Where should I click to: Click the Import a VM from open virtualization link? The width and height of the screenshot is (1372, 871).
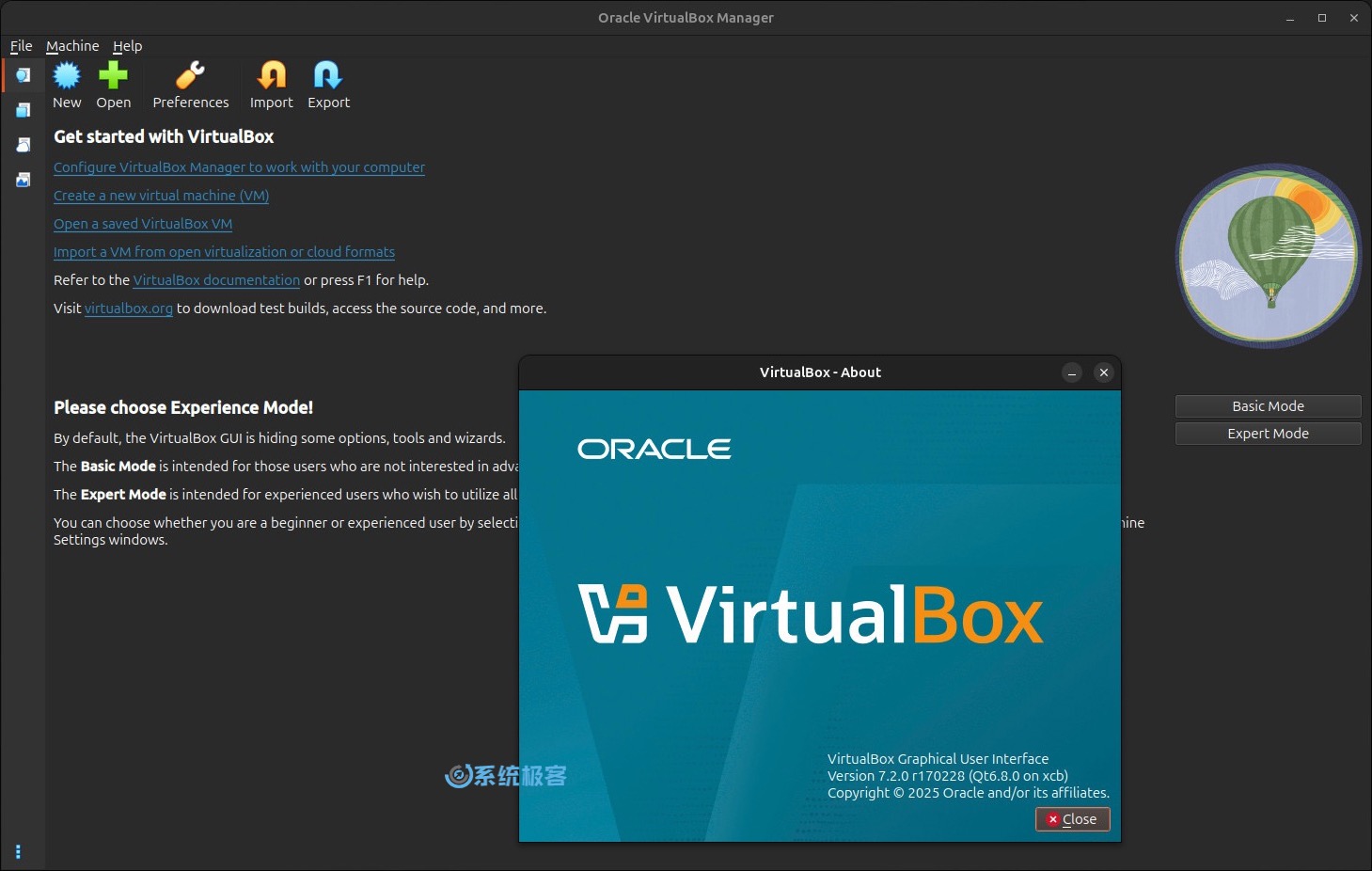(224, 252)
